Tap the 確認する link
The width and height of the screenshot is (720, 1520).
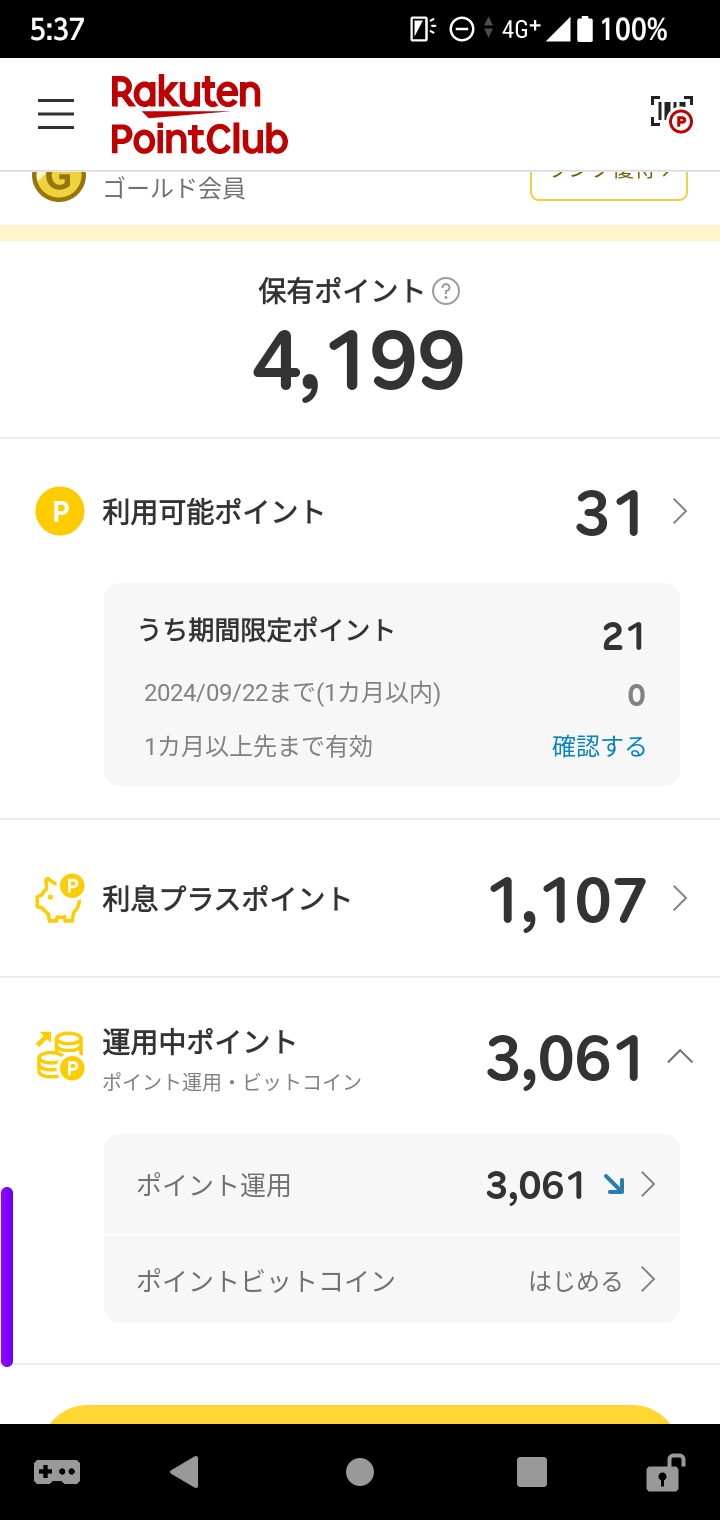tap(599, 747)
